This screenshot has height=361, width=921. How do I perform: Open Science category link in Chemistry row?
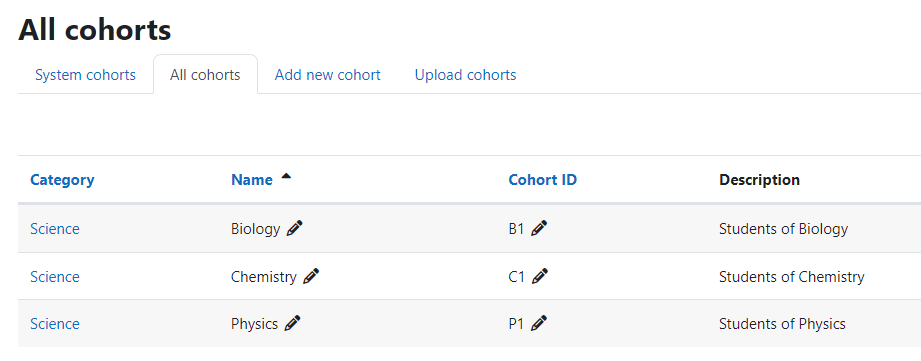pyautogui.click(x=55, y=276)
